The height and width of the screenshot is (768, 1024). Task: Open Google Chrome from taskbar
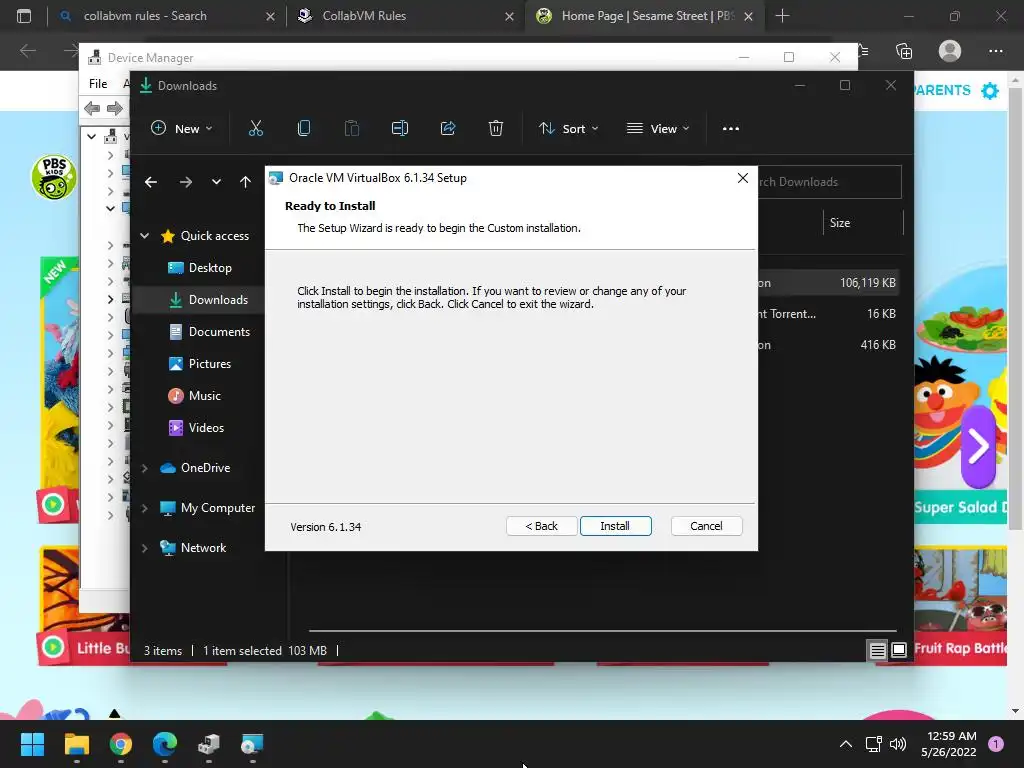tap(121, 744)
